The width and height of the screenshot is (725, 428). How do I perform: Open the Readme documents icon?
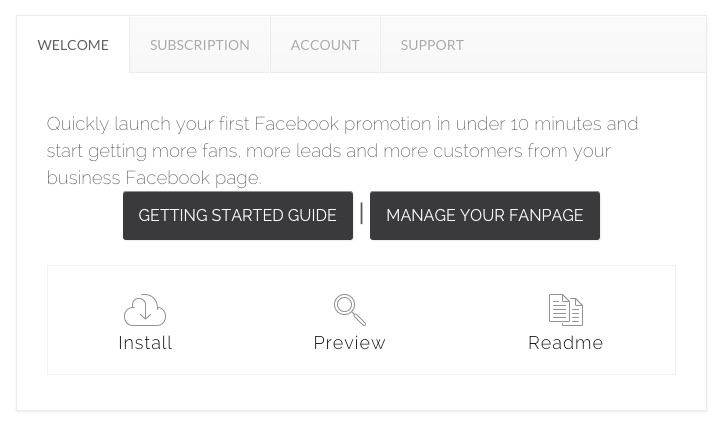tap(565, 310)
